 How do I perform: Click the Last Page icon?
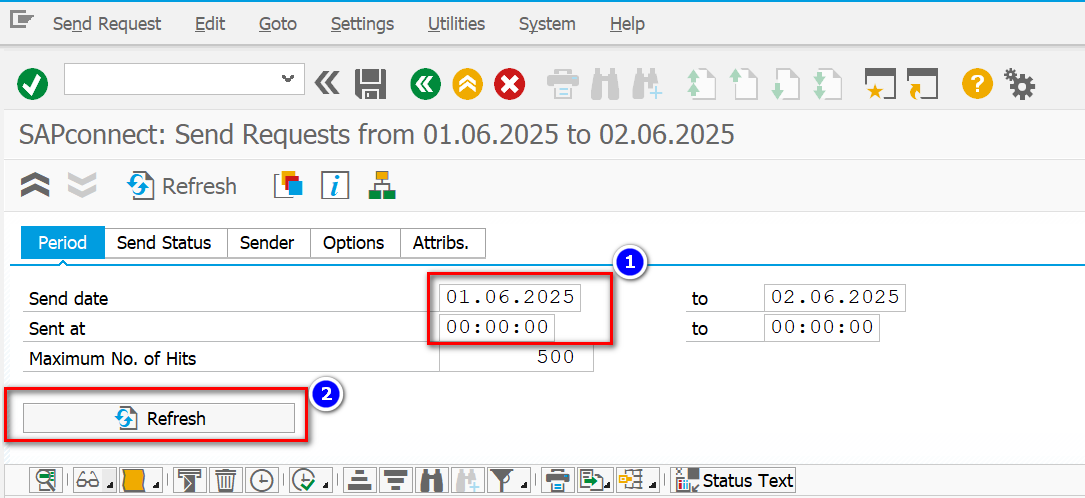pos(828,84)
